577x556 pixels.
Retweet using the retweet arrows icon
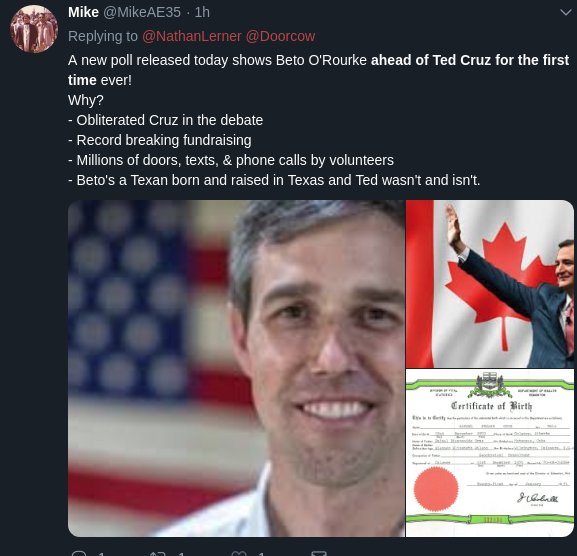click(159, 553)
